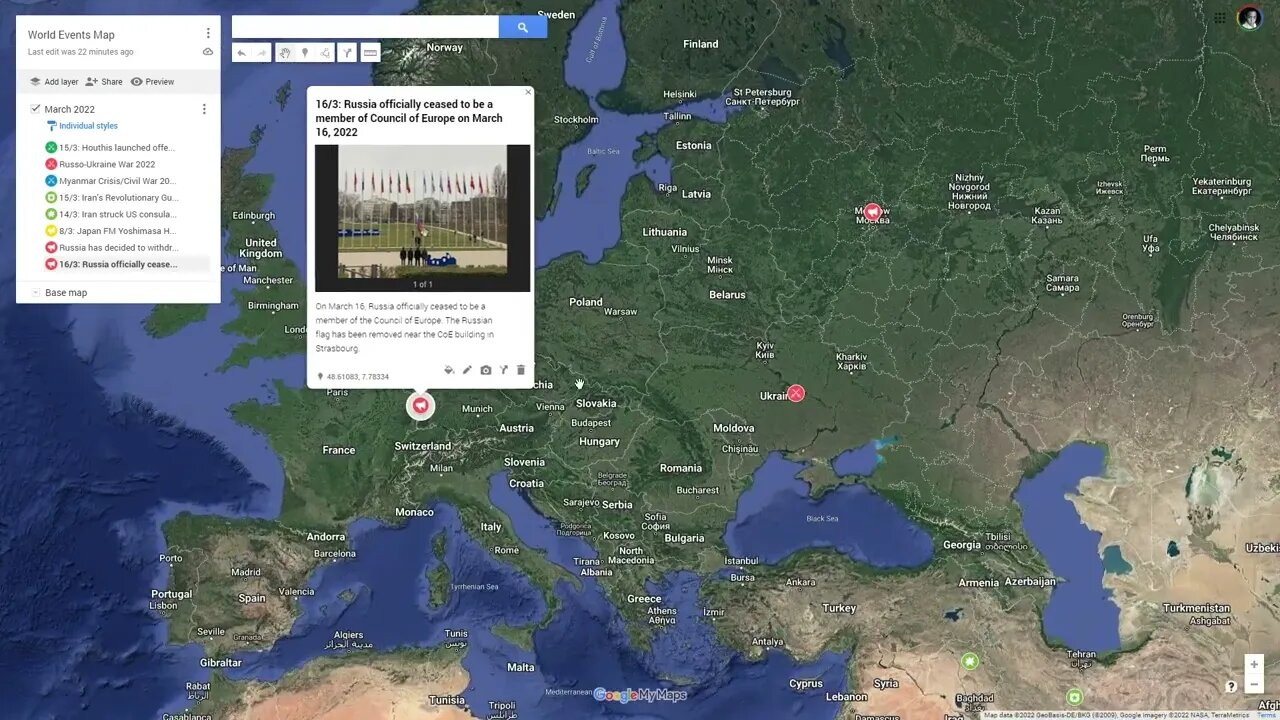Add image via camera icon in popup
1280x720 pixels.
486,370
